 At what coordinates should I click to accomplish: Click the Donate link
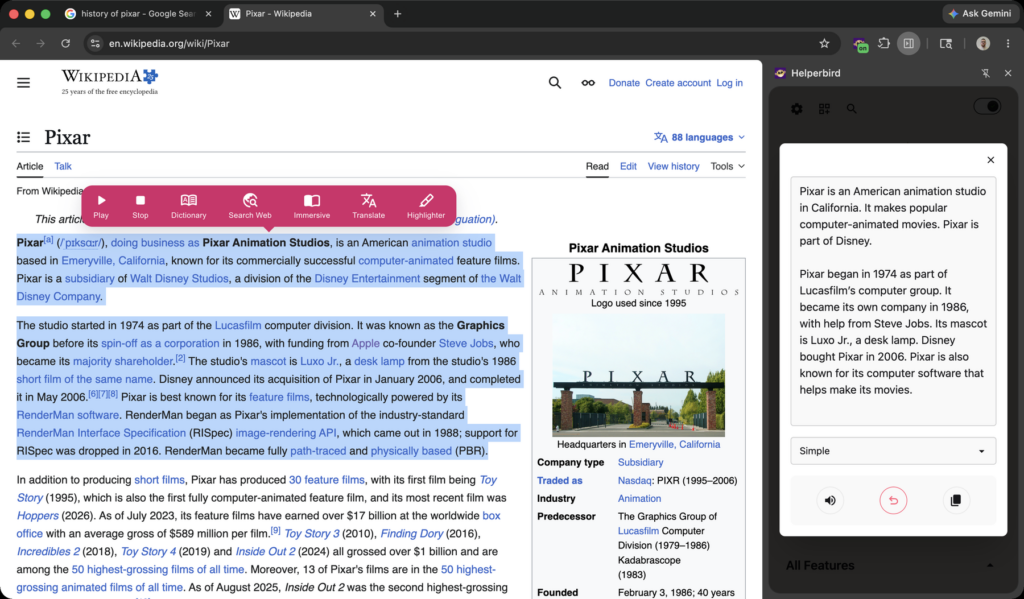coord(624,83)
